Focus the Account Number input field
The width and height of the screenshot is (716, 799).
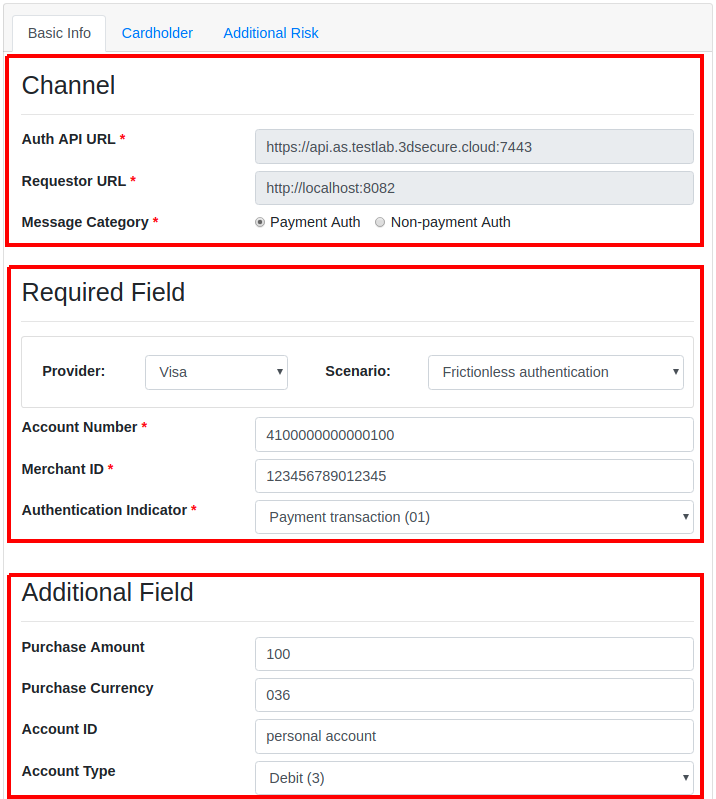pos(474,435)
